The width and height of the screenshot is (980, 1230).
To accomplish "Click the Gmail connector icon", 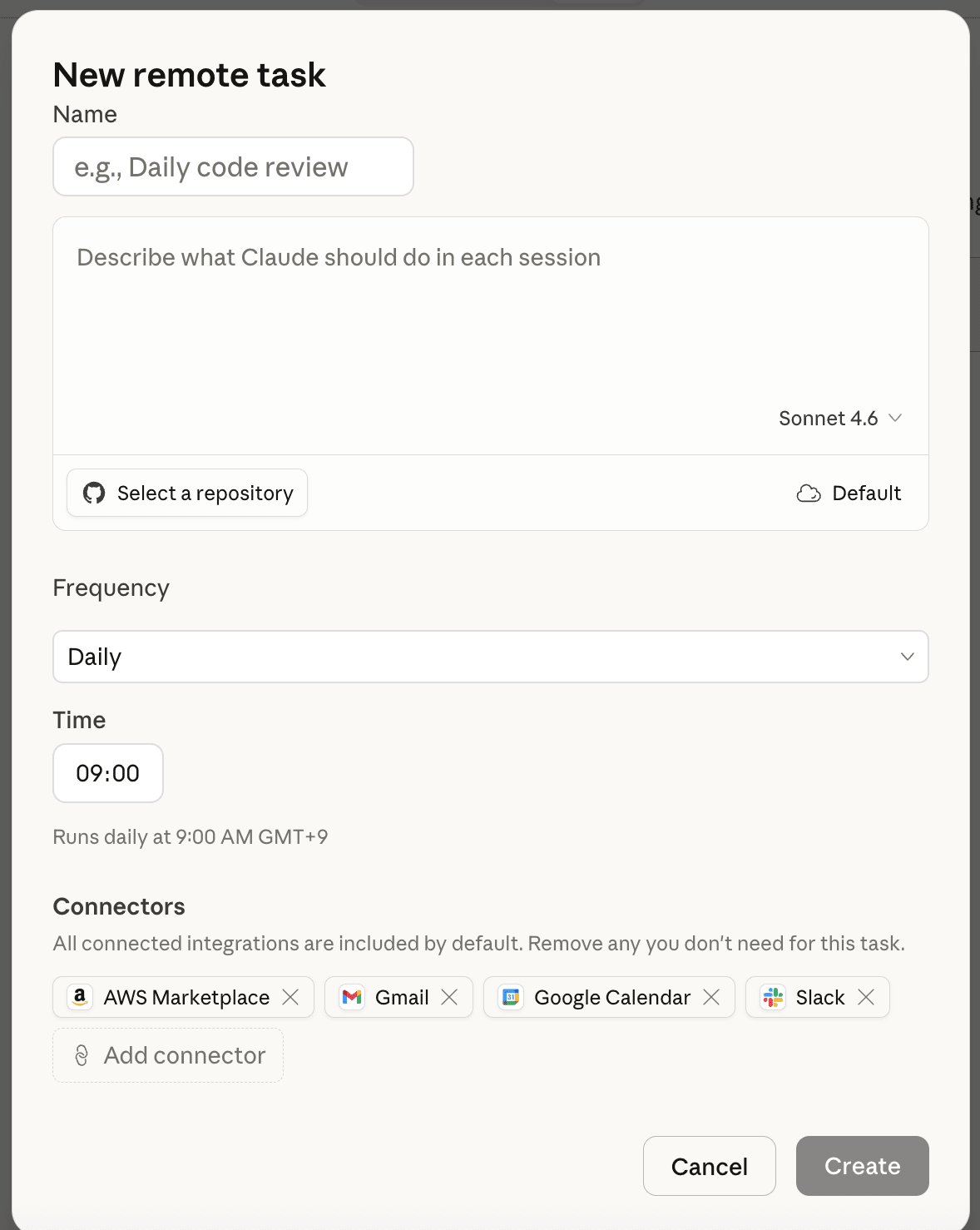I will pyautogui.click(x=352, y=997).
